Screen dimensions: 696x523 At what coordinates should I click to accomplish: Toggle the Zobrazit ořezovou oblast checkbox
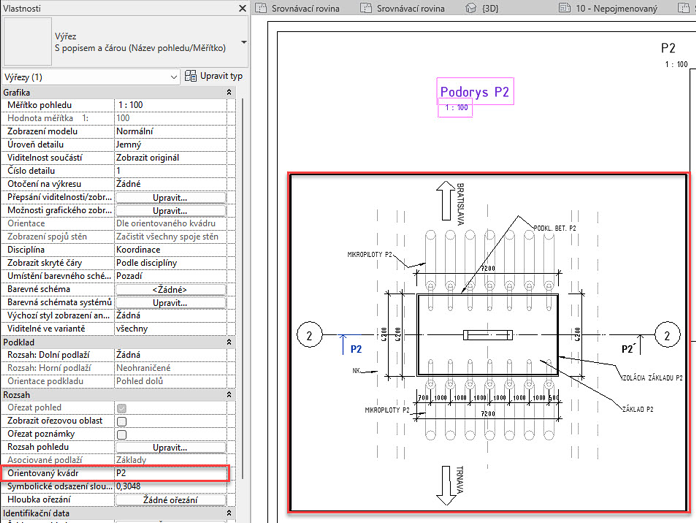(x=121, y=421)
